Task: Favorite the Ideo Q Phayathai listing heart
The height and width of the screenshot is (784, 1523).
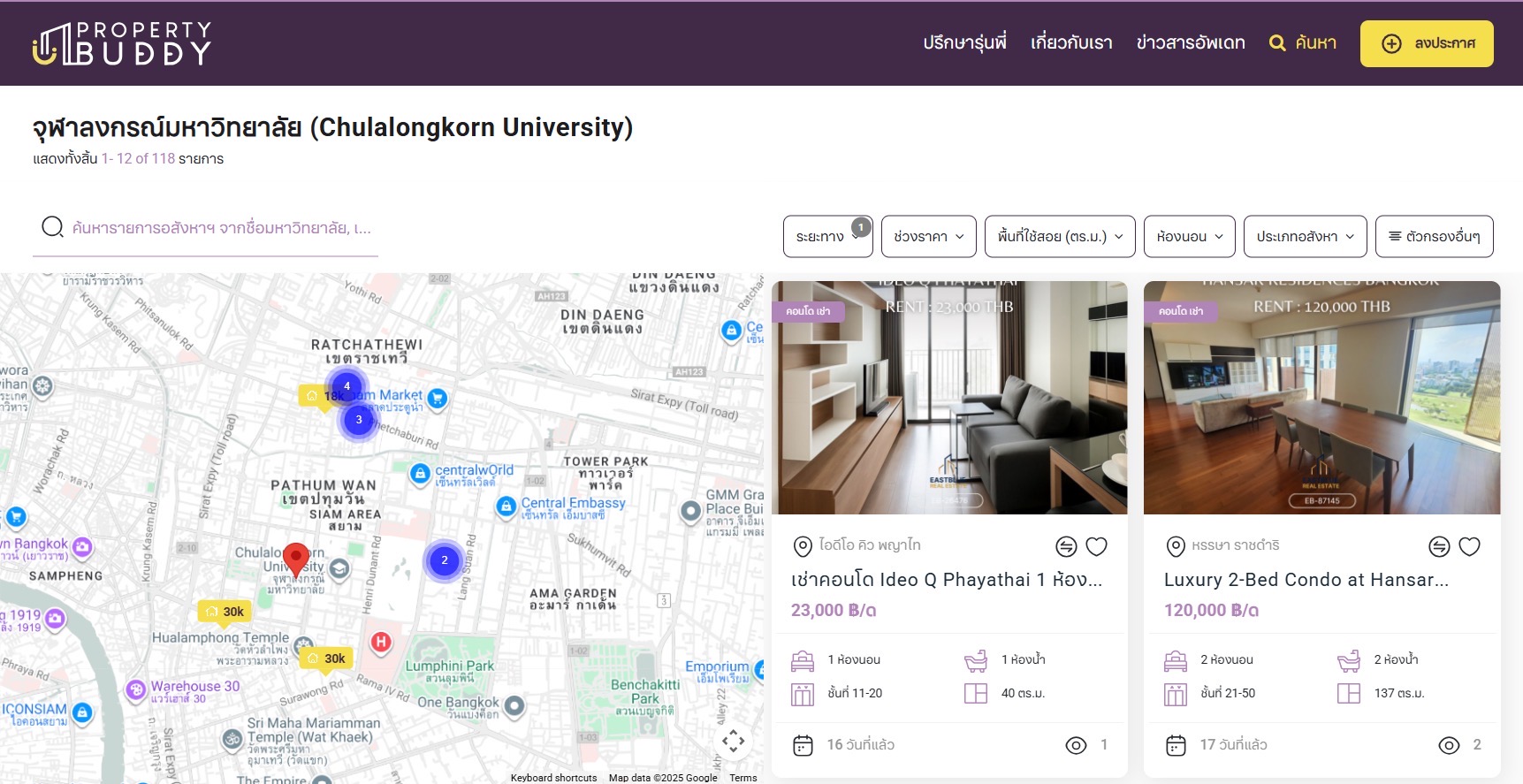Action: (1096, 547)
